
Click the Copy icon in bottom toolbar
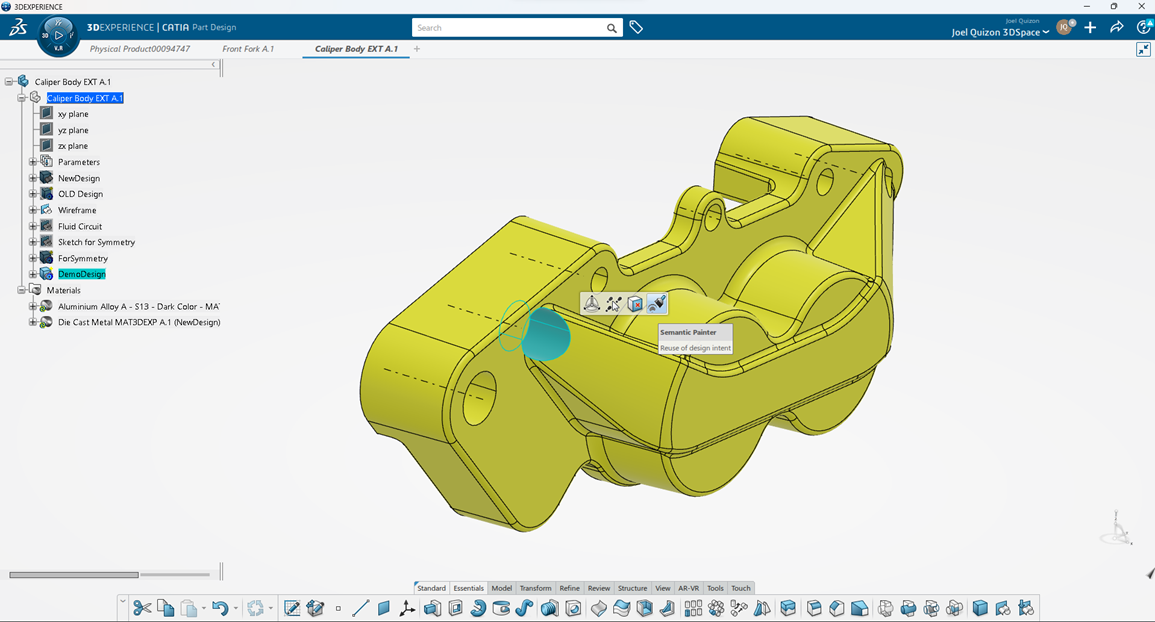[165, 608]
